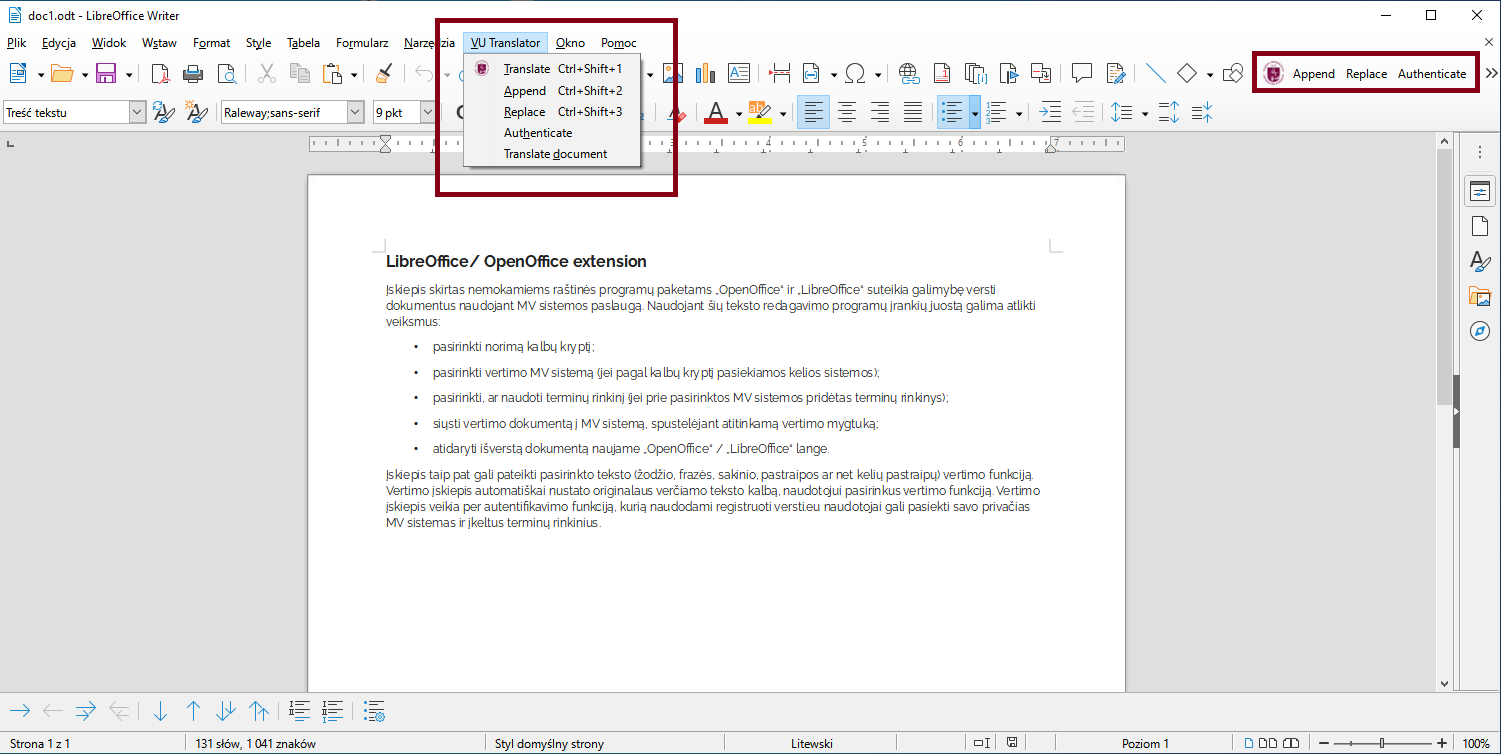Select the Clone Formatting paintbrush
The height and width of the screenshot is (754, 1501).
[384, 73]
